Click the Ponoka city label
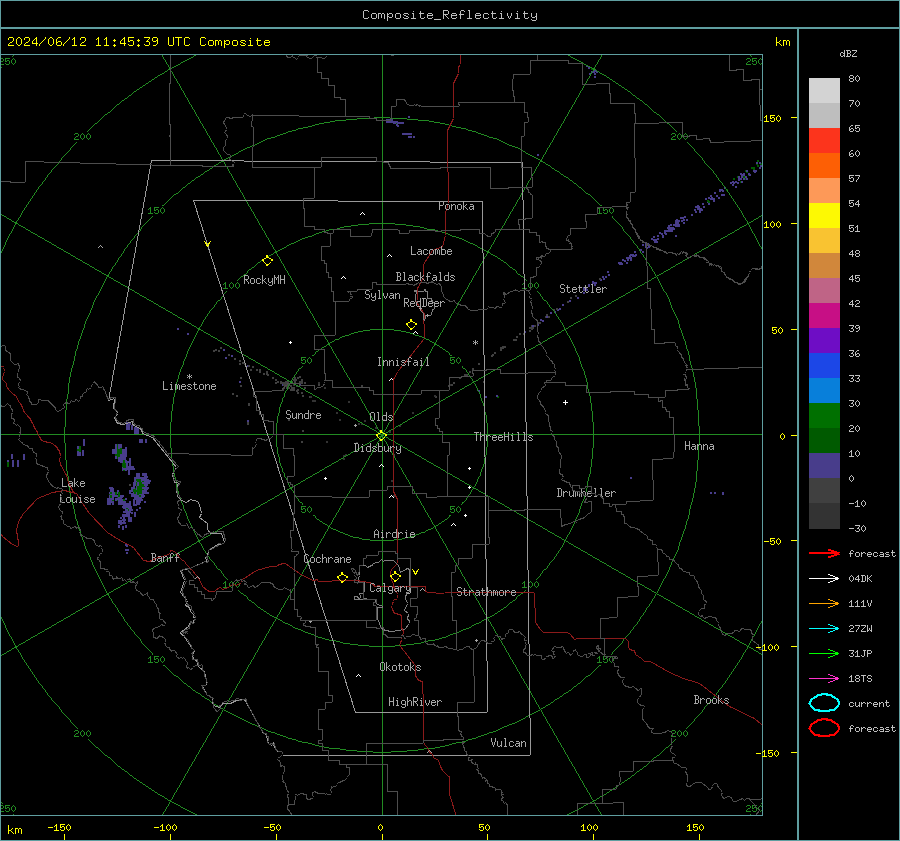 456,206
